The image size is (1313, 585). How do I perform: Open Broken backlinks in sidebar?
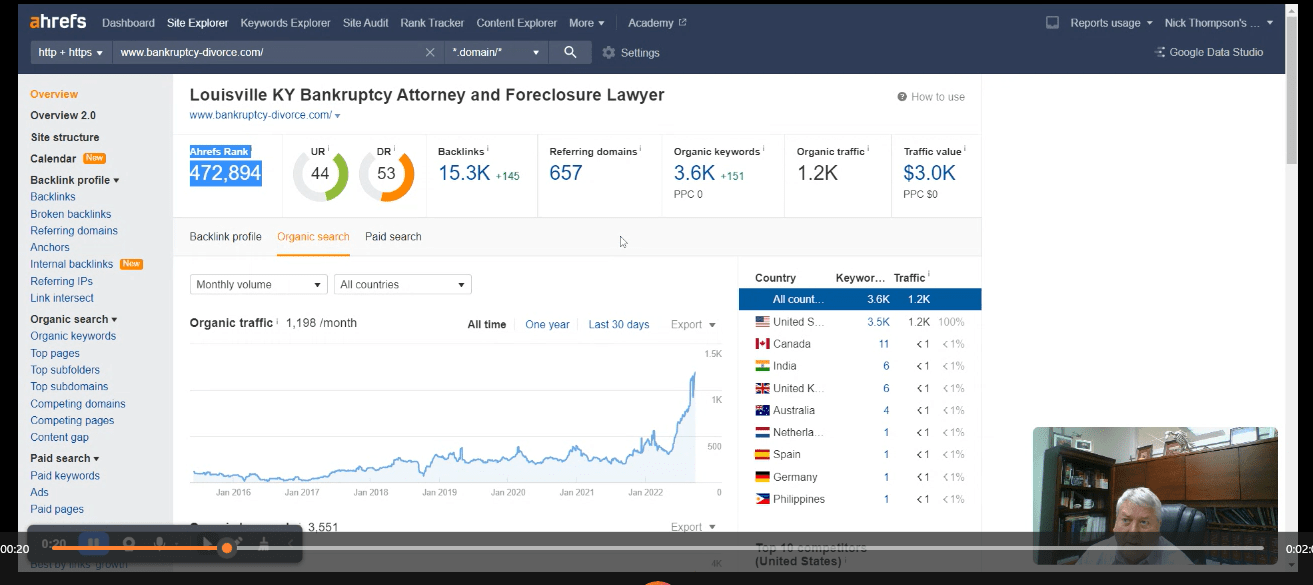coord(71,214)
